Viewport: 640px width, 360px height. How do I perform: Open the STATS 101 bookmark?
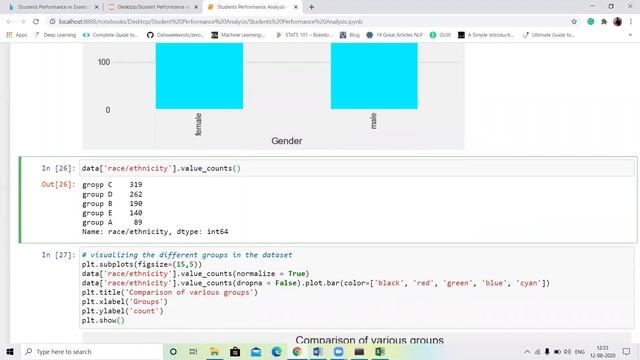[304, 35]
